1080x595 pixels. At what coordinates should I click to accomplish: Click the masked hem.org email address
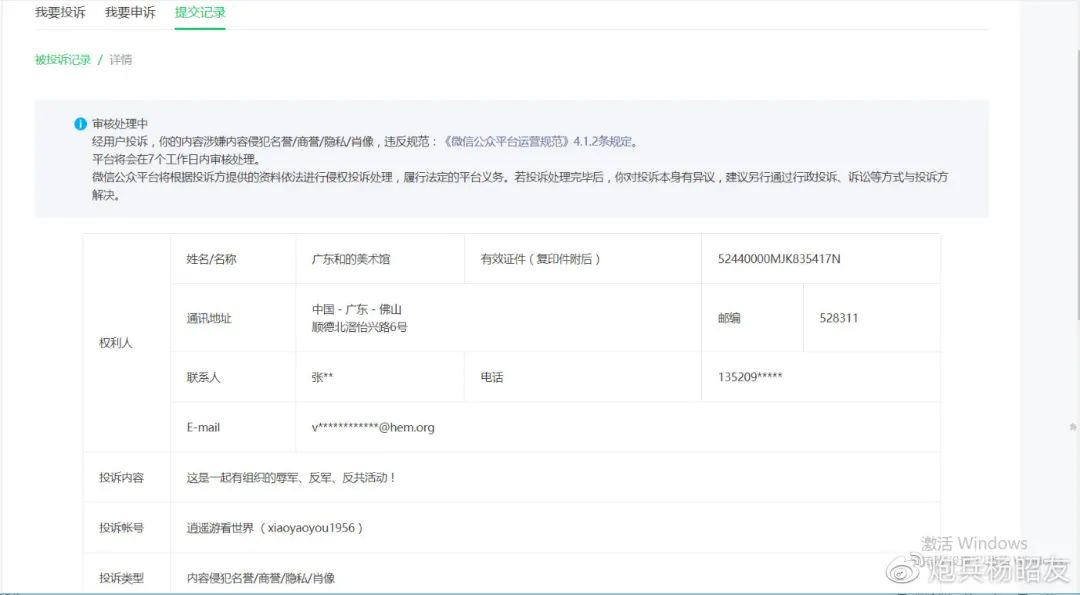[373, 427]
